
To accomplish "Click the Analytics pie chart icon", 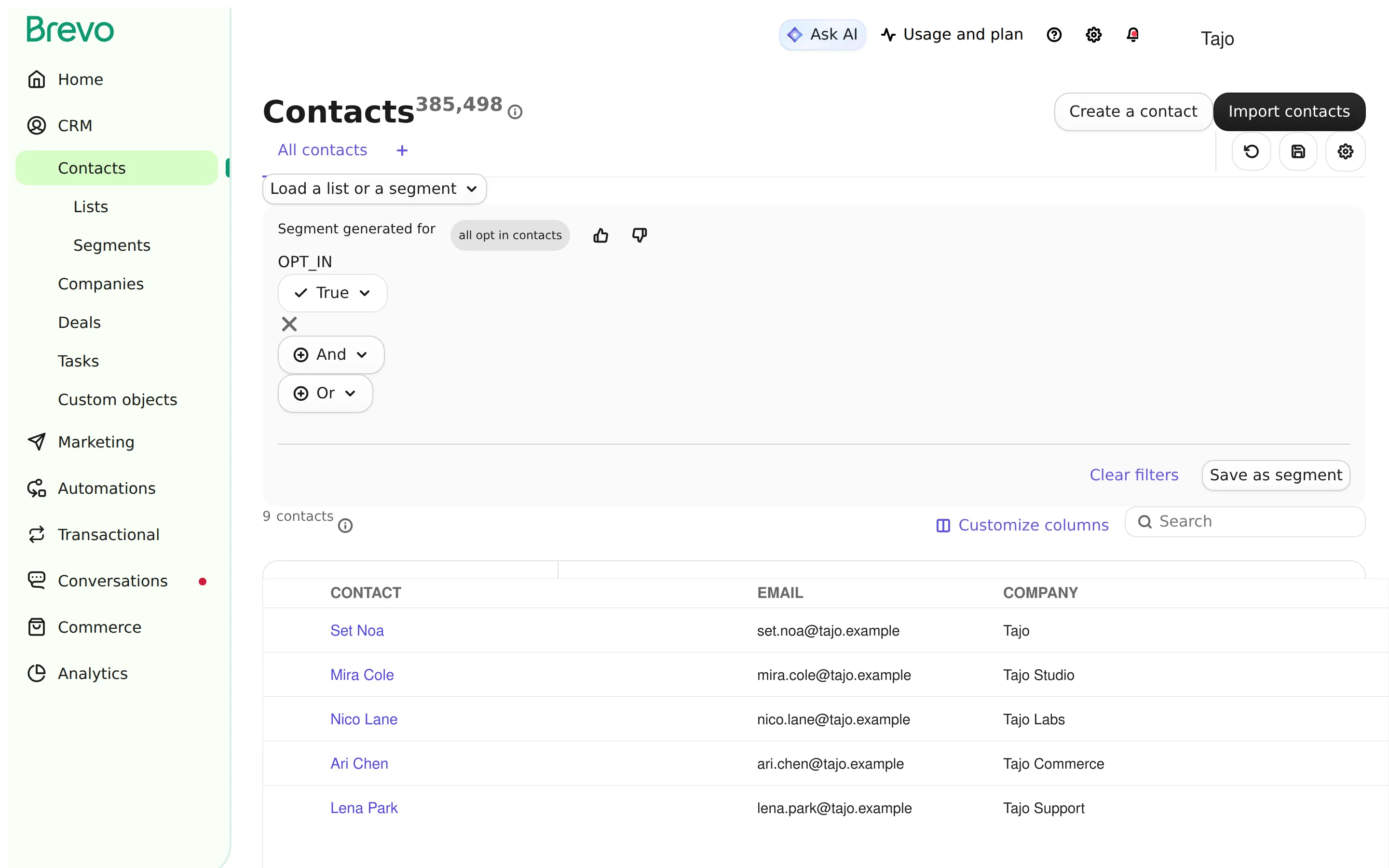I will 37,673.
